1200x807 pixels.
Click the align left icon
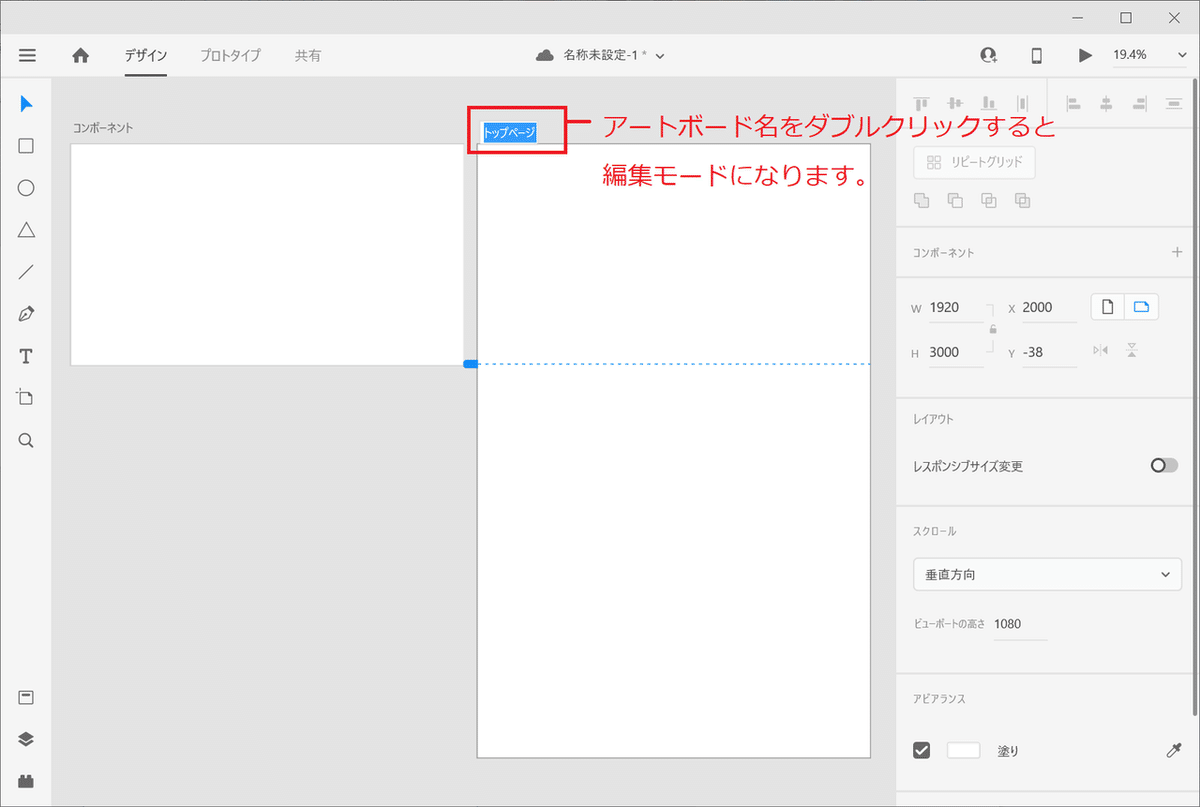[1073, 103]
